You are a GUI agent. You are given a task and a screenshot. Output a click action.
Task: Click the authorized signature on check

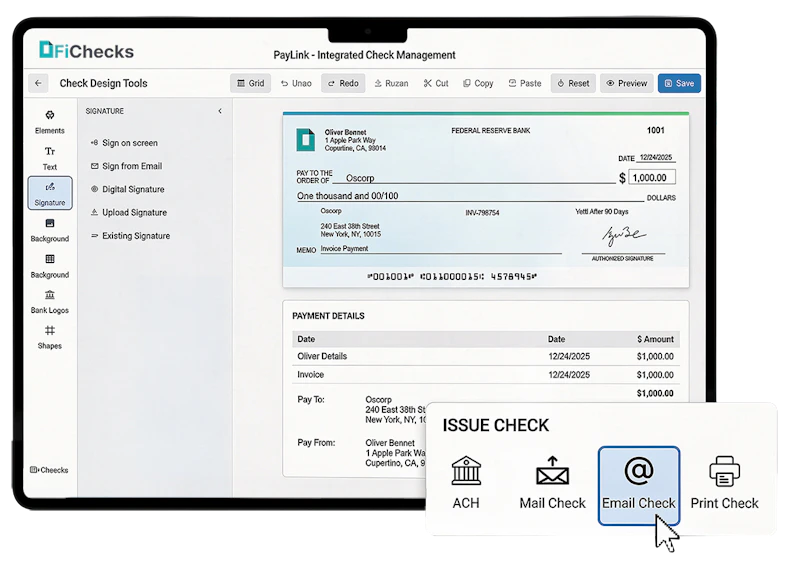pyautogui.click(x=623, y=235)
